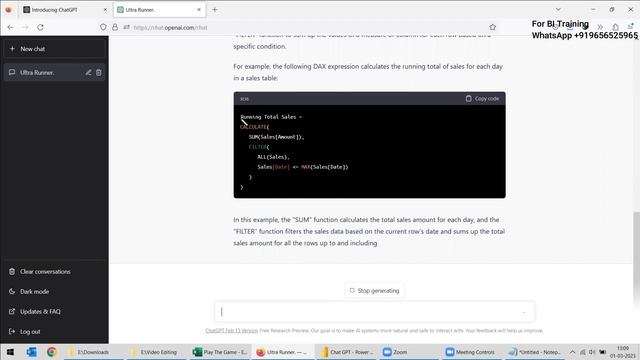The height and width of the screenshot is (360, 640).
Task: Click the site padlock icon
Action: pyautogui.click(x=115, y=27)
